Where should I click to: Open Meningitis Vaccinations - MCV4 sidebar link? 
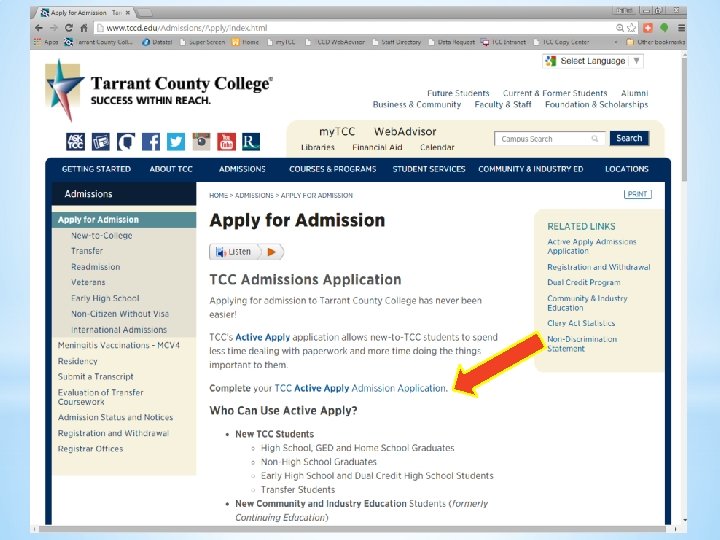pos(118,345)
